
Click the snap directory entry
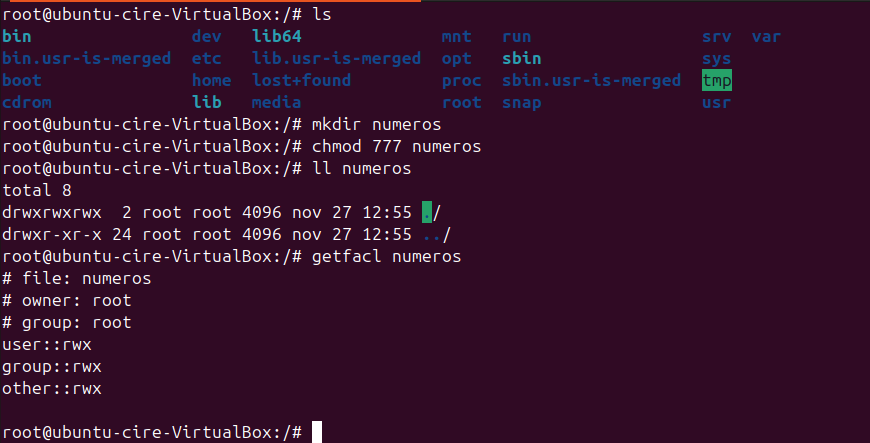[x=522, y=102]
